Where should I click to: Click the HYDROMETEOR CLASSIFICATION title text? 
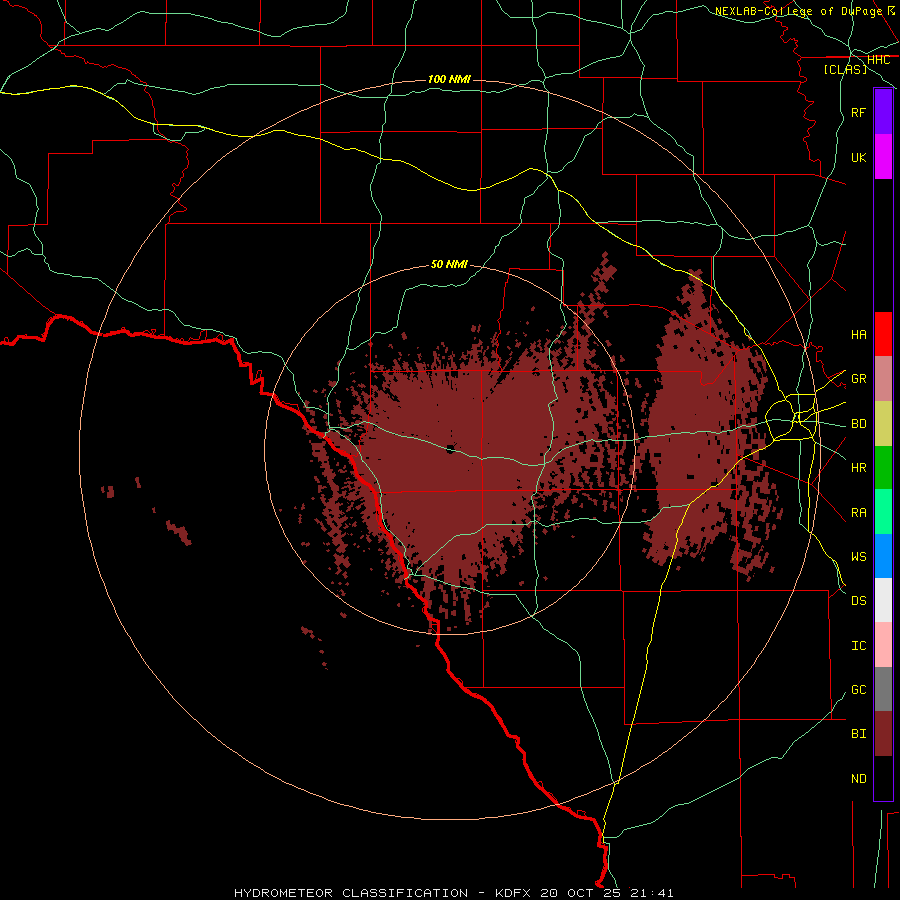[351, 893]
